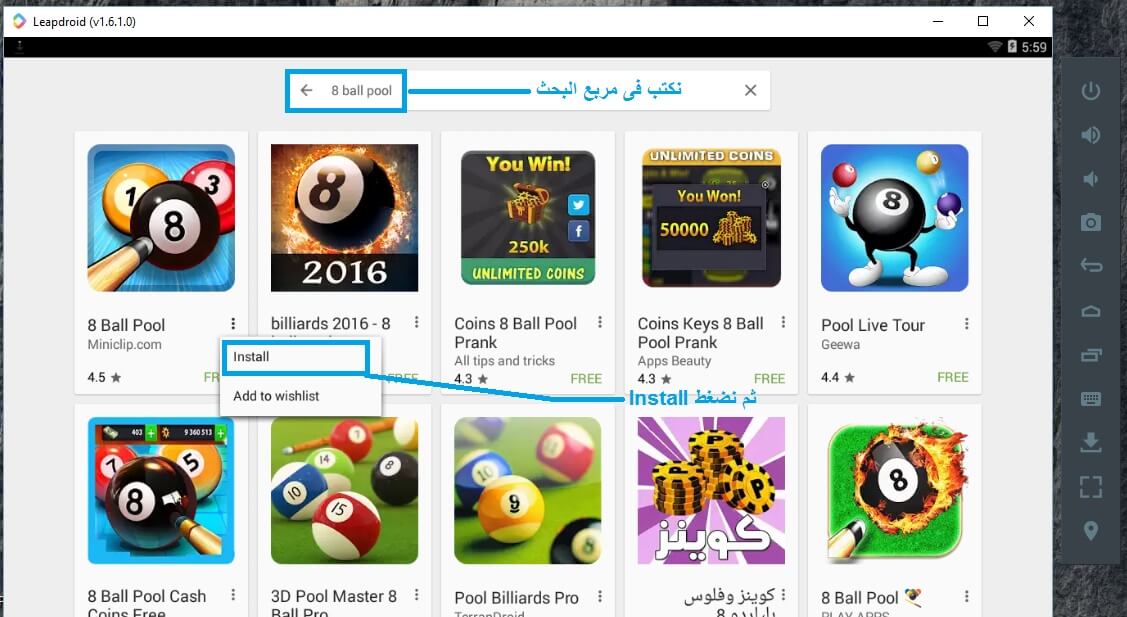Lower volume with the smaller speaker icon
The height and width of the screenshot is (617, 1127).
click(x=1090, y=178)
